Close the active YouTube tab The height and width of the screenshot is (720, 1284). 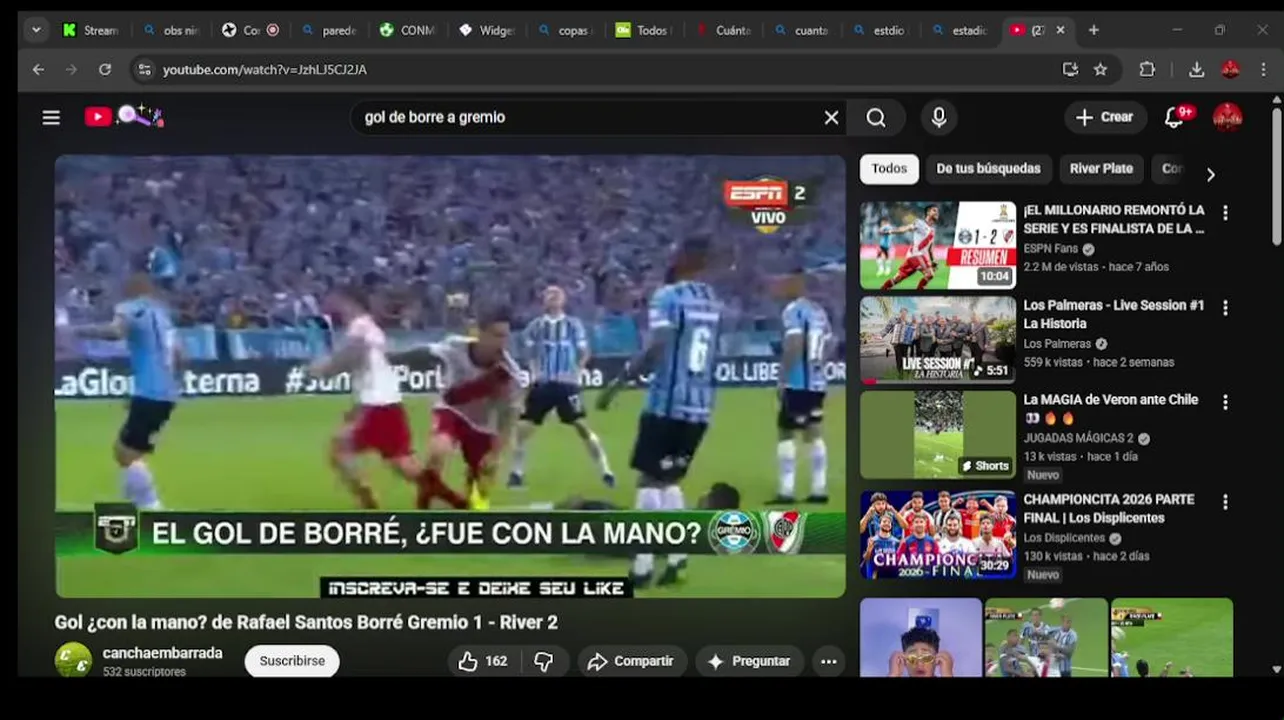1060,30
